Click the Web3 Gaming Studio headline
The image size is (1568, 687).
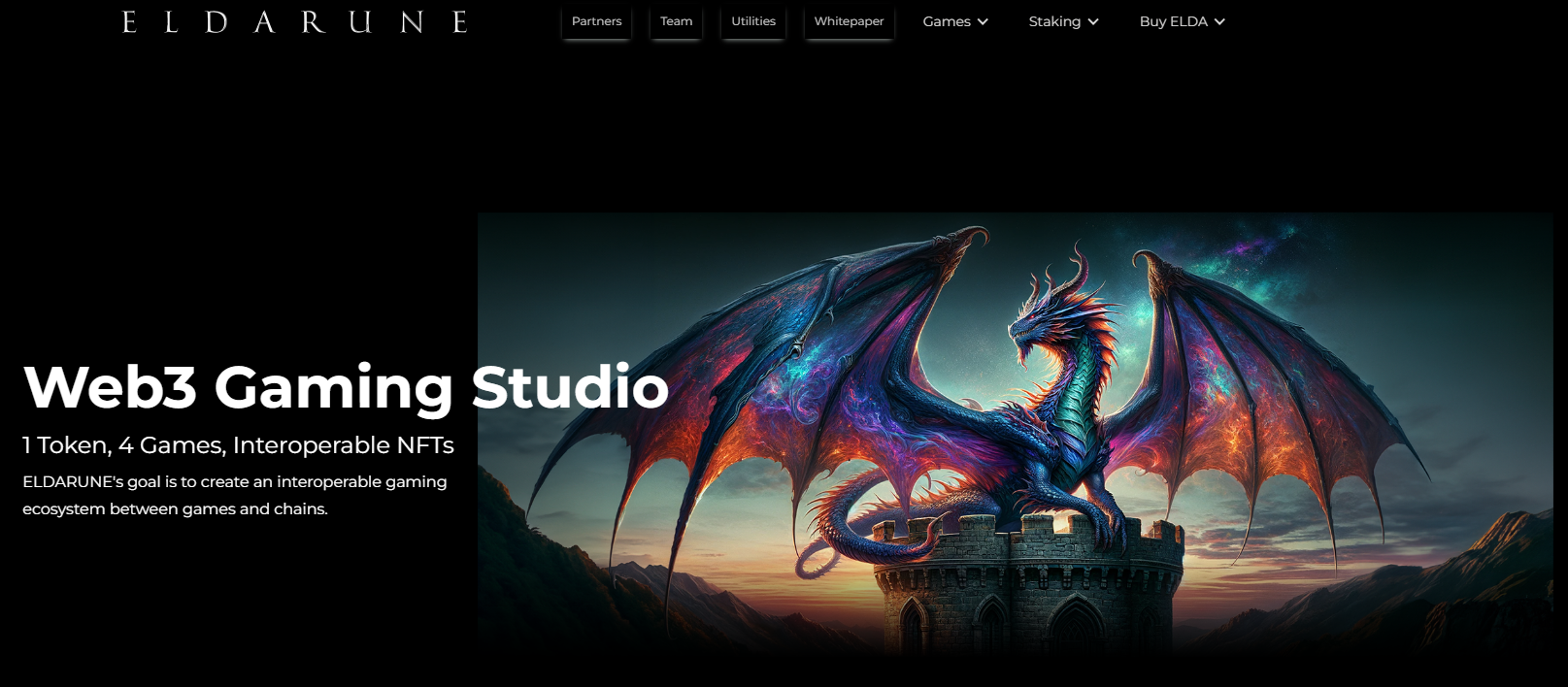point(346,387)
